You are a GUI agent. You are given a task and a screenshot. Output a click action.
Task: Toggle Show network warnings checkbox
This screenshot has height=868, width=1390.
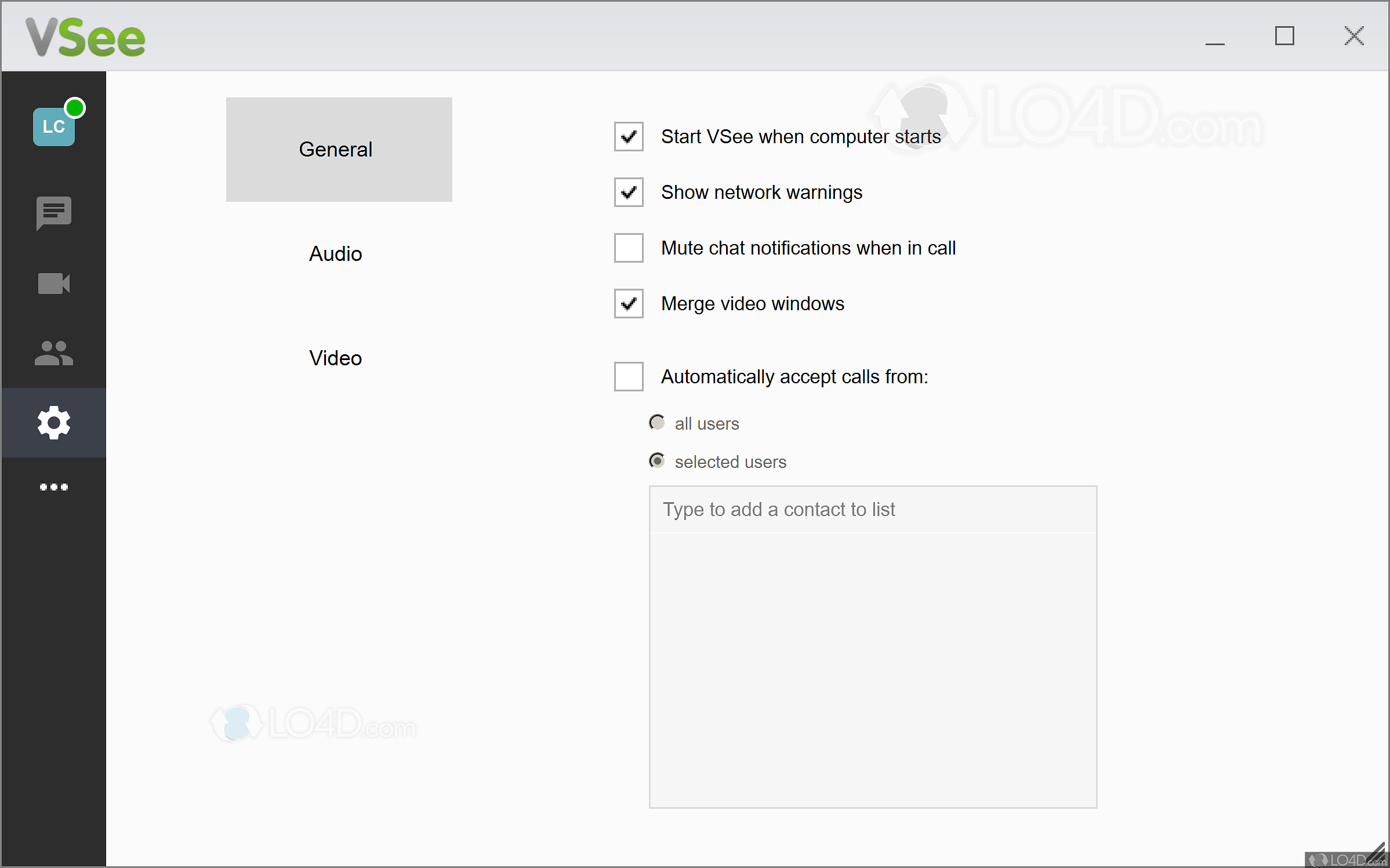(x=629, y=193)
